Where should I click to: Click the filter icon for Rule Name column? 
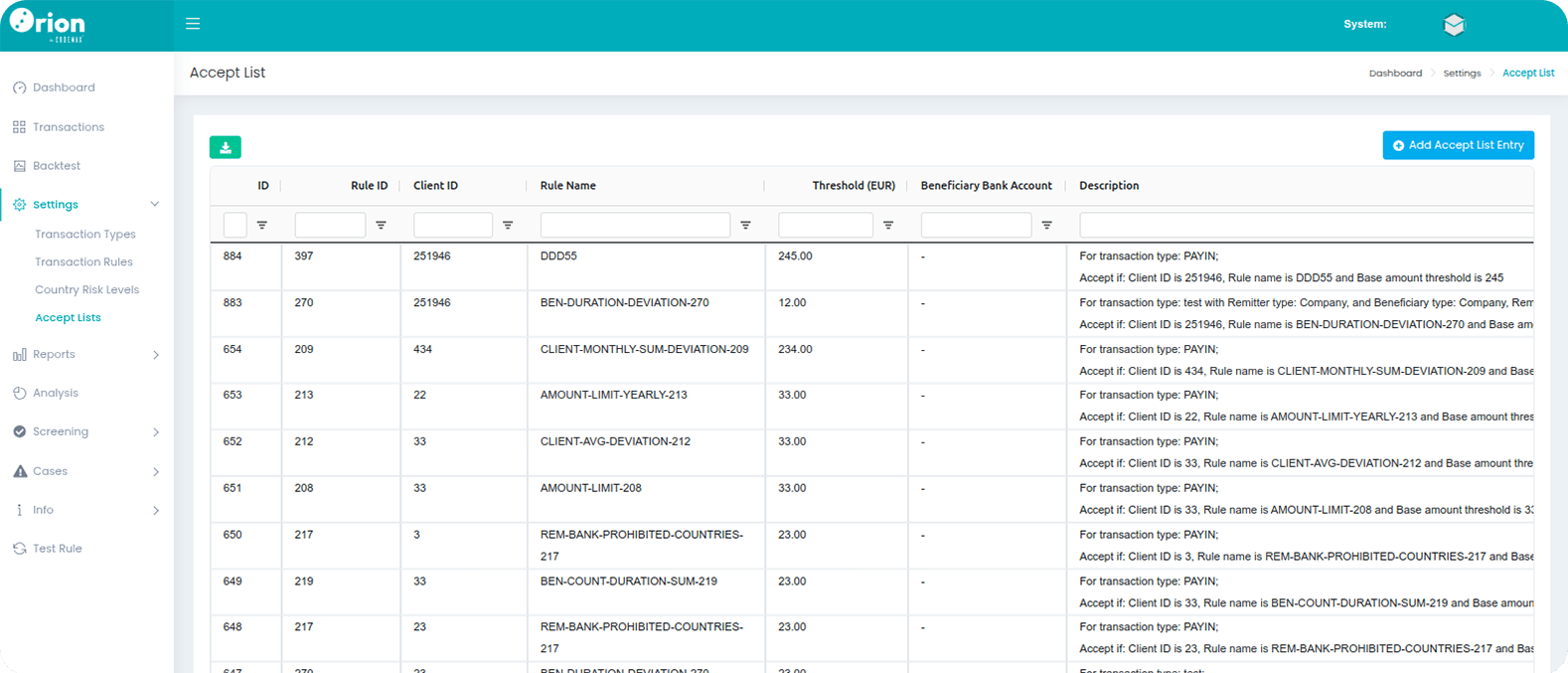[745, 226]
